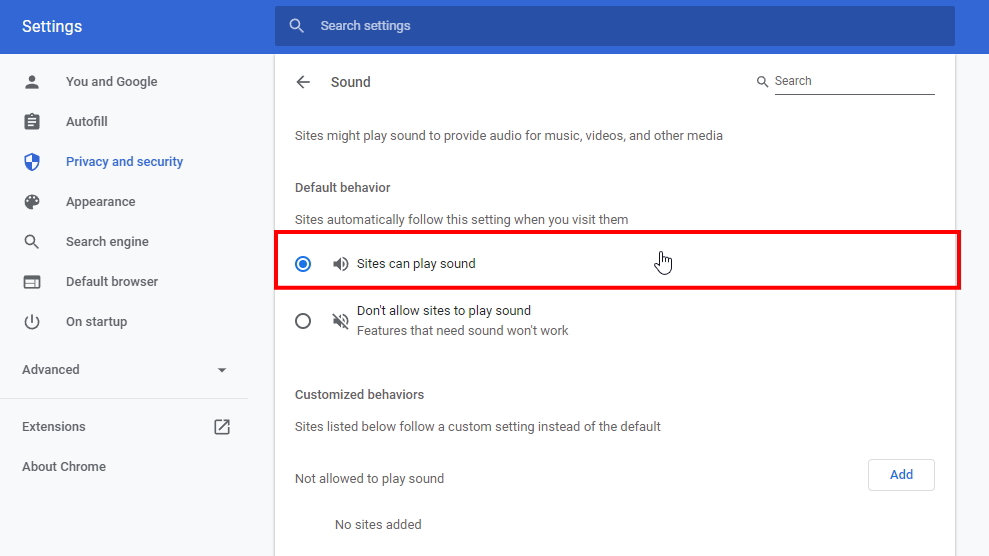This screenshot has width=989, height=556.
Task: Click the top 'Search settings' field
Action: 614,26
